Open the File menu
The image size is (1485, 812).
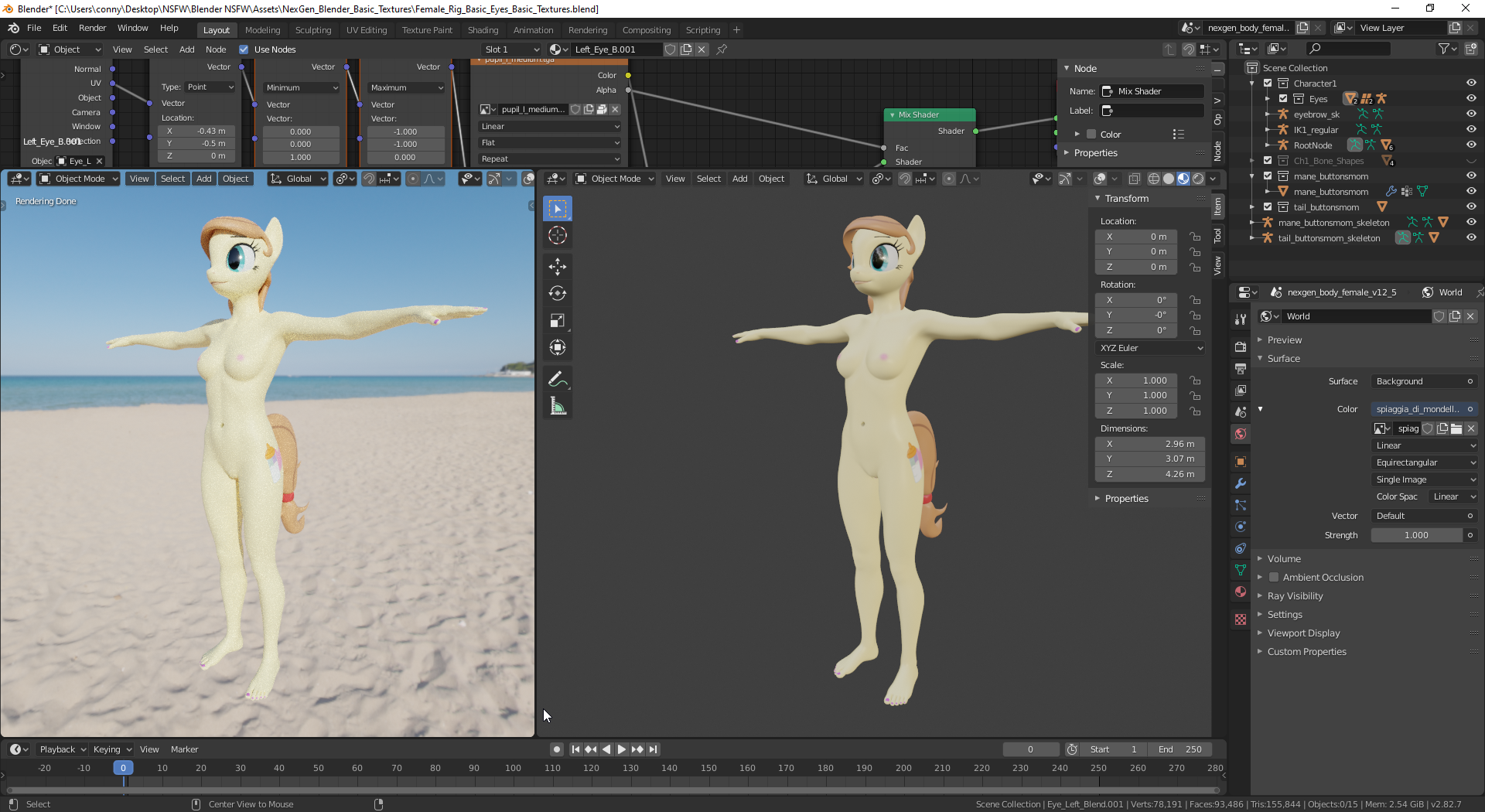click(34, 28)
